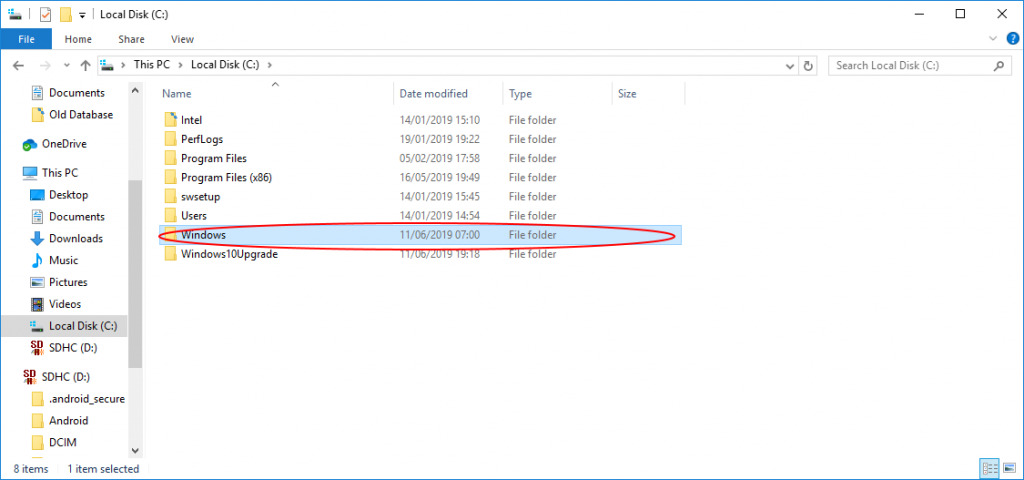
Task: Switch to the View ribbon tab
Action: point(182,39)
